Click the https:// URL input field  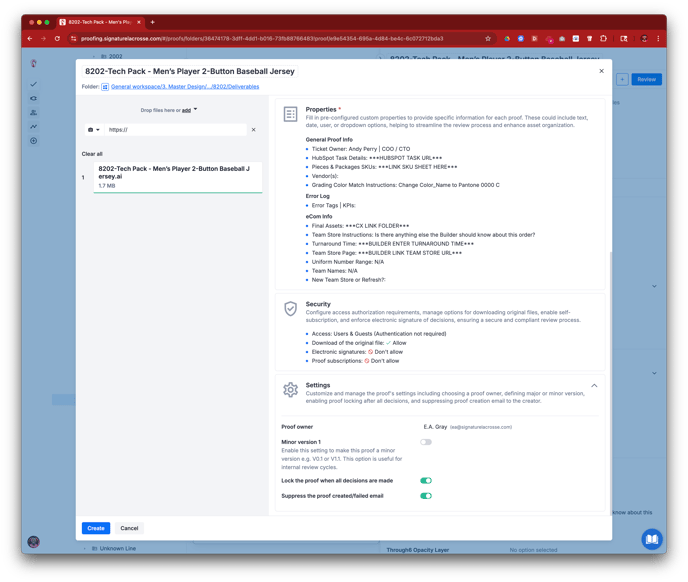175,130
